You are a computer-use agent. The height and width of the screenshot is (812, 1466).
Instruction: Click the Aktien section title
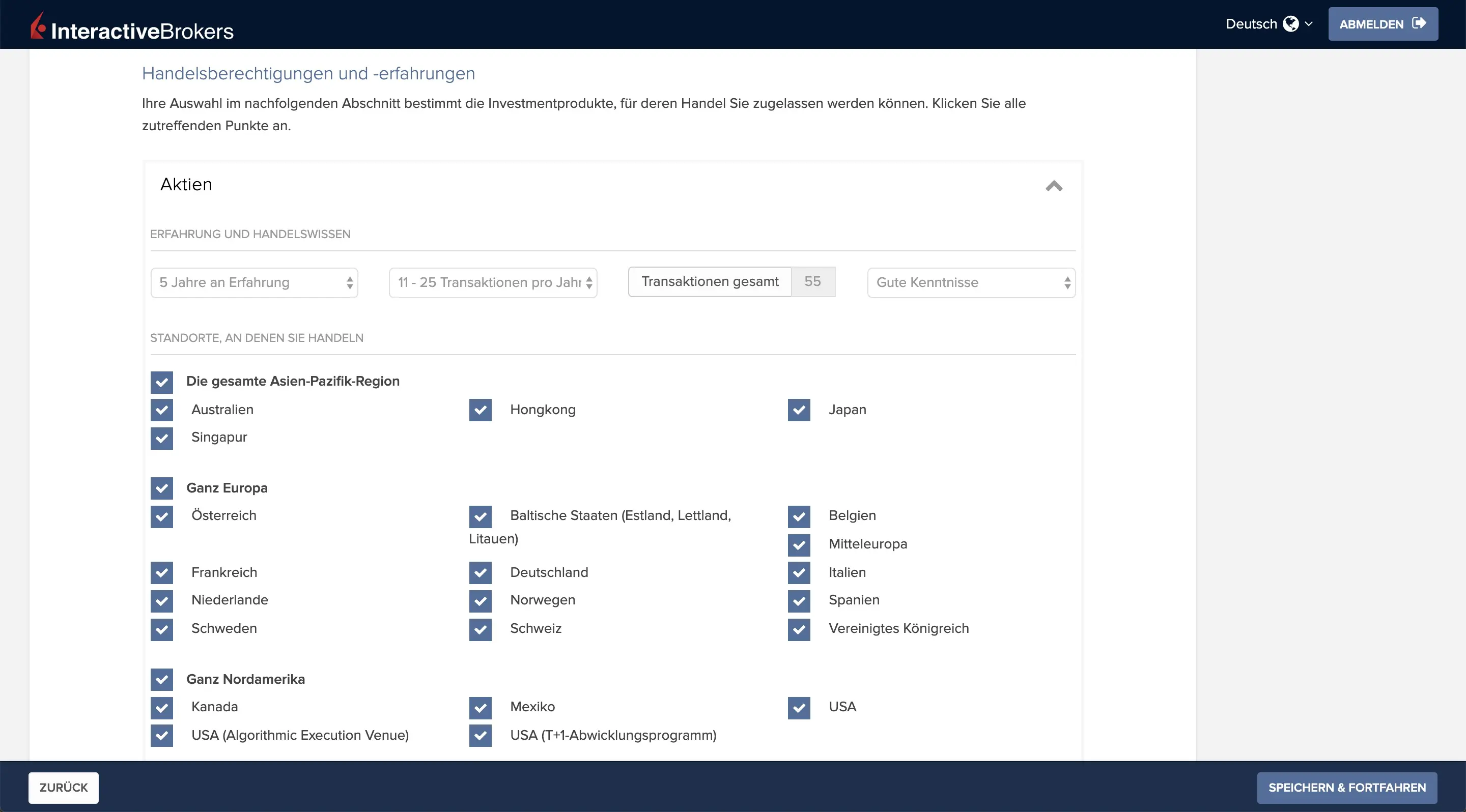click(x=186, y=184)
